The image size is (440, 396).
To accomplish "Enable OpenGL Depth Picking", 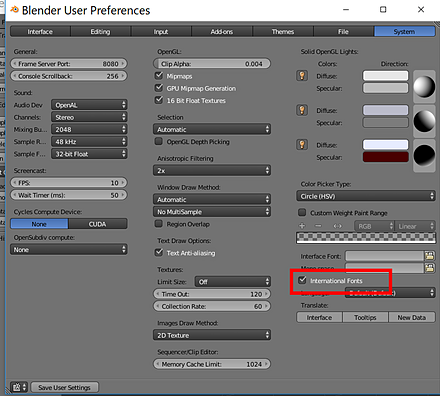I will [159, 141].
